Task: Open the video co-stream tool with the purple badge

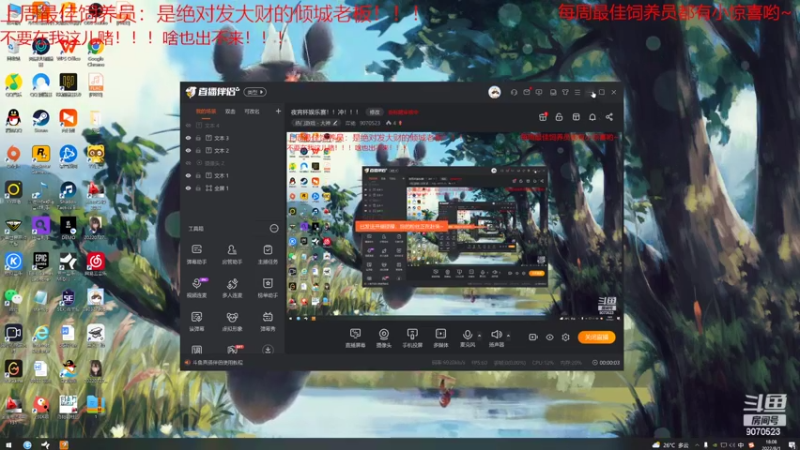Action: point(196,288)
